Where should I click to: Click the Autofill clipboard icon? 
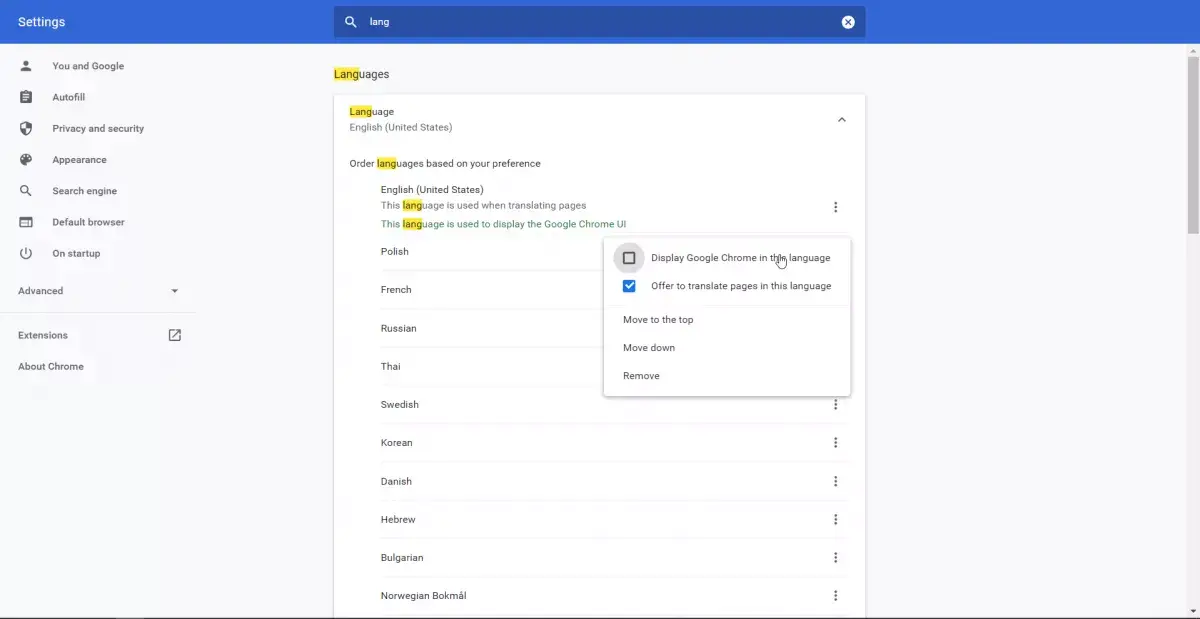[x=26, y=97]
